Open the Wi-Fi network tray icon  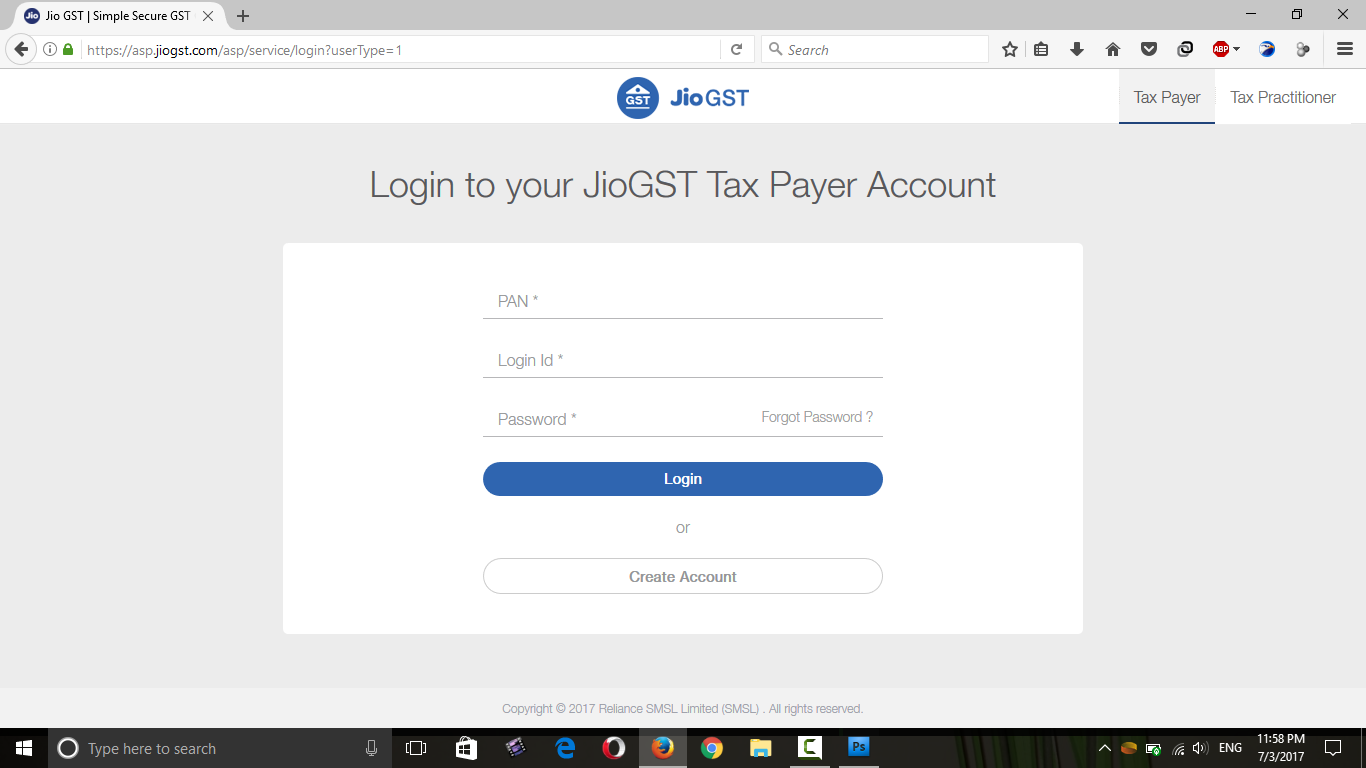point(1178,748)
